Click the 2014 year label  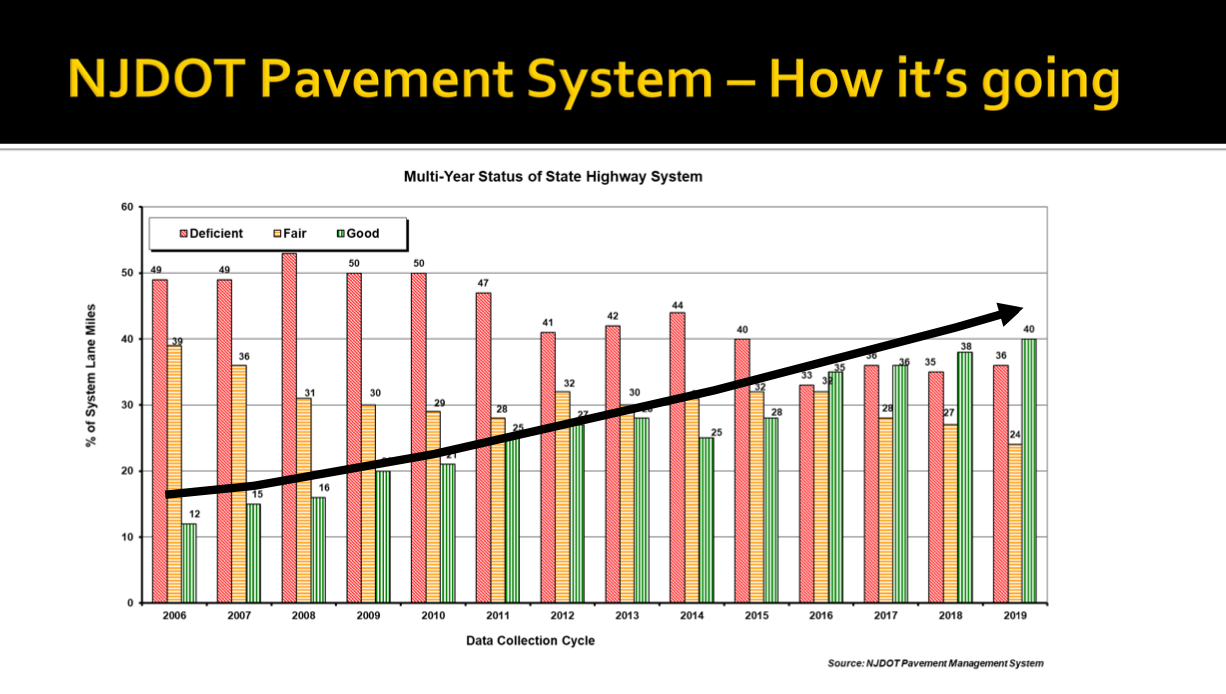(x=690, y=616)
